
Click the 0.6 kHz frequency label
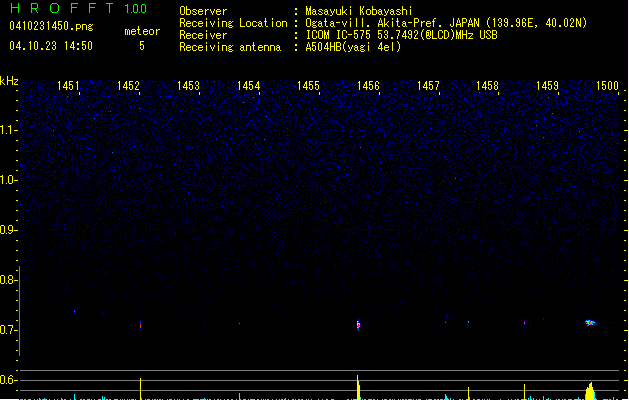(x=7, y=380)
